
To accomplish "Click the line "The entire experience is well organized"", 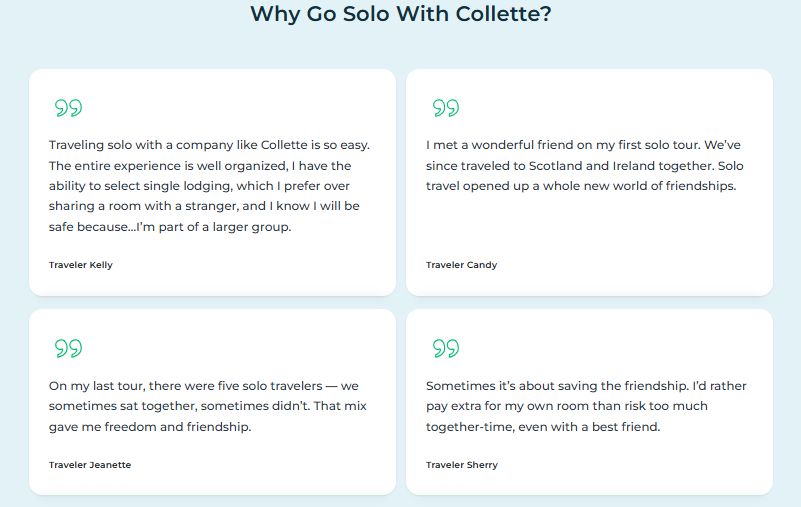I will (200, 166).
